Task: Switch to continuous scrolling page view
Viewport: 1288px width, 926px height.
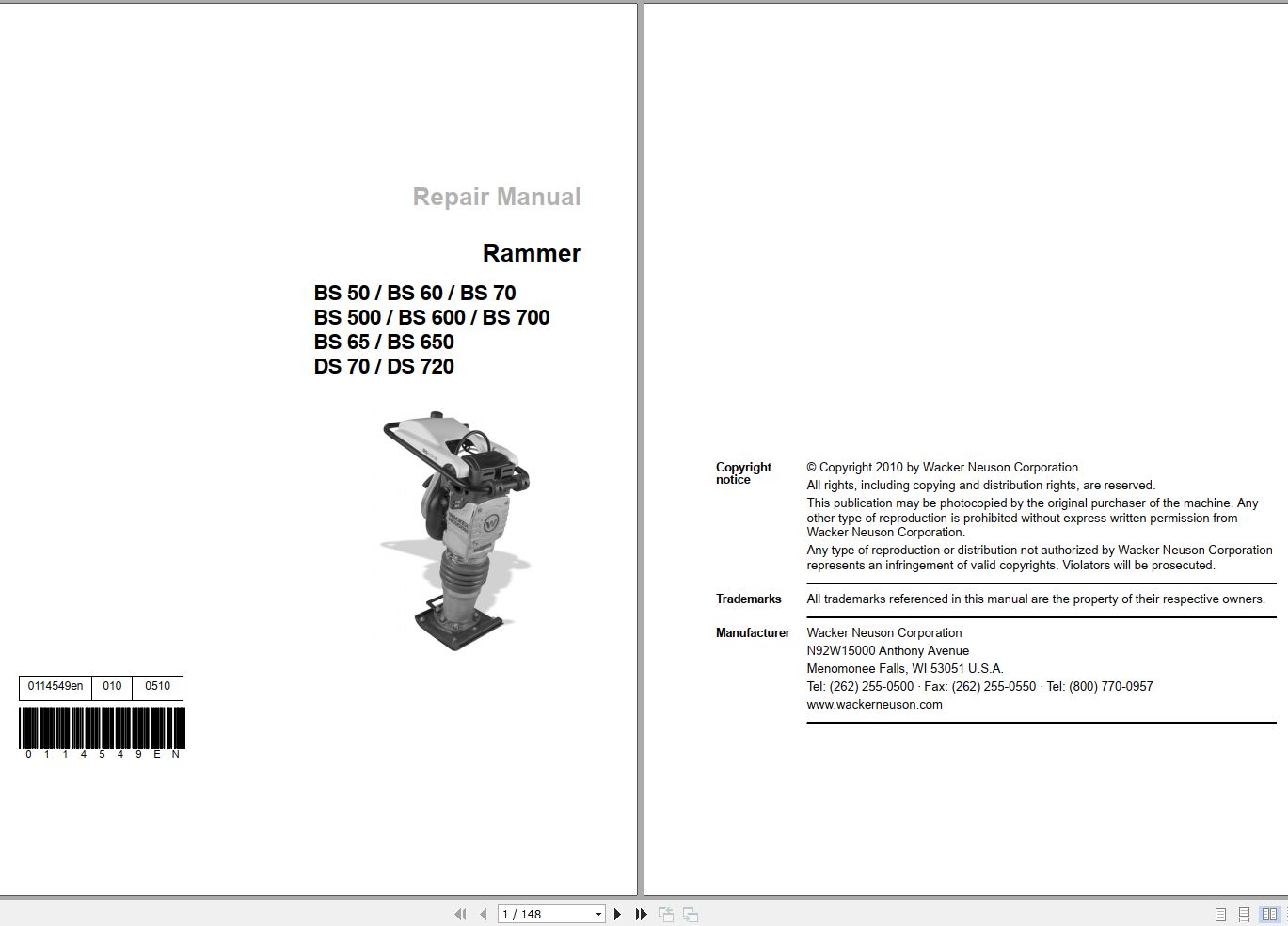Action: coord(1244,914)
